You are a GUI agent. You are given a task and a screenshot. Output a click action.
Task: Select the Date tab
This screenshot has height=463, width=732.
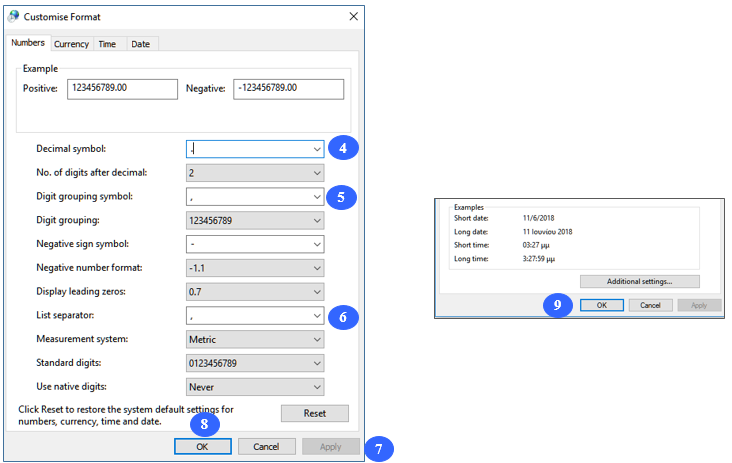coord(140,44)
